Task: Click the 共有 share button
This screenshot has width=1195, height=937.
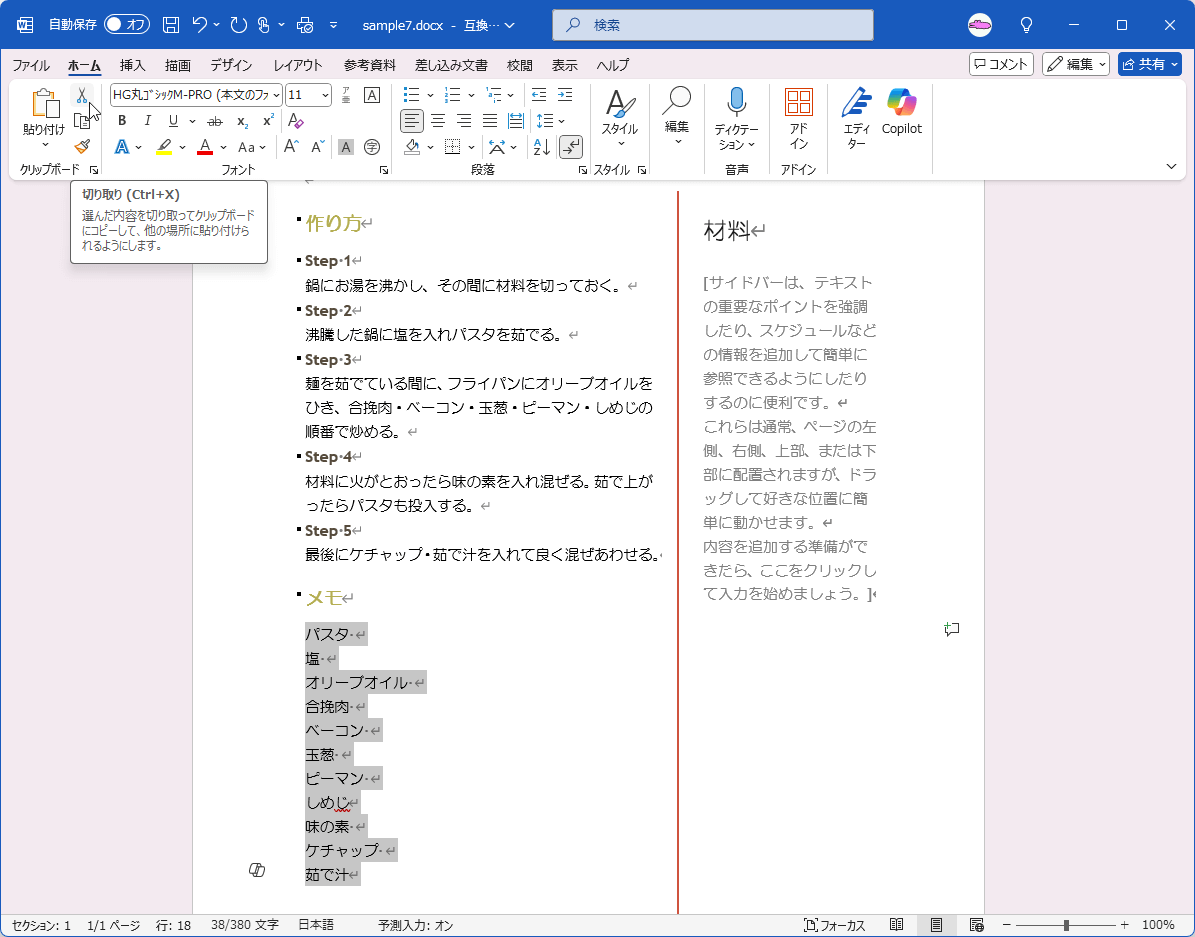Action: click(x=1149, y=64)
